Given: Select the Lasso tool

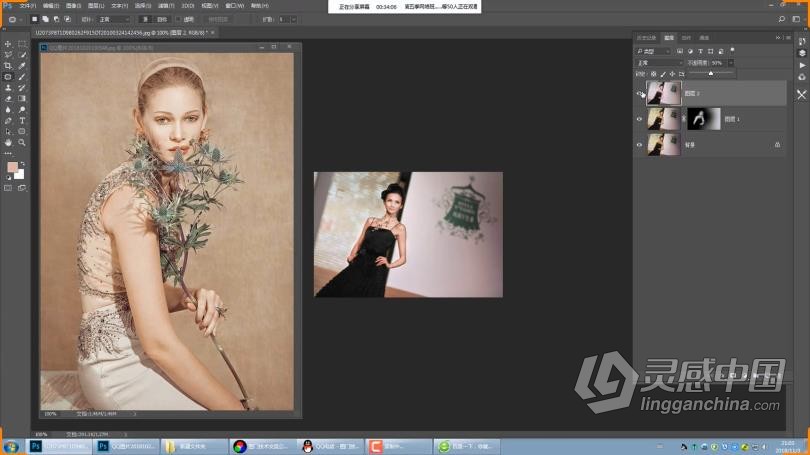Looking at the screenshot, I should (x=8, y=55).
